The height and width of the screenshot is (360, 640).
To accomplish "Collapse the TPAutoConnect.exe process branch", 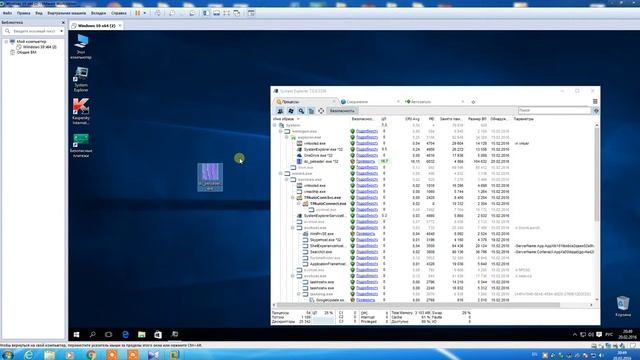I will click(299, 203).
